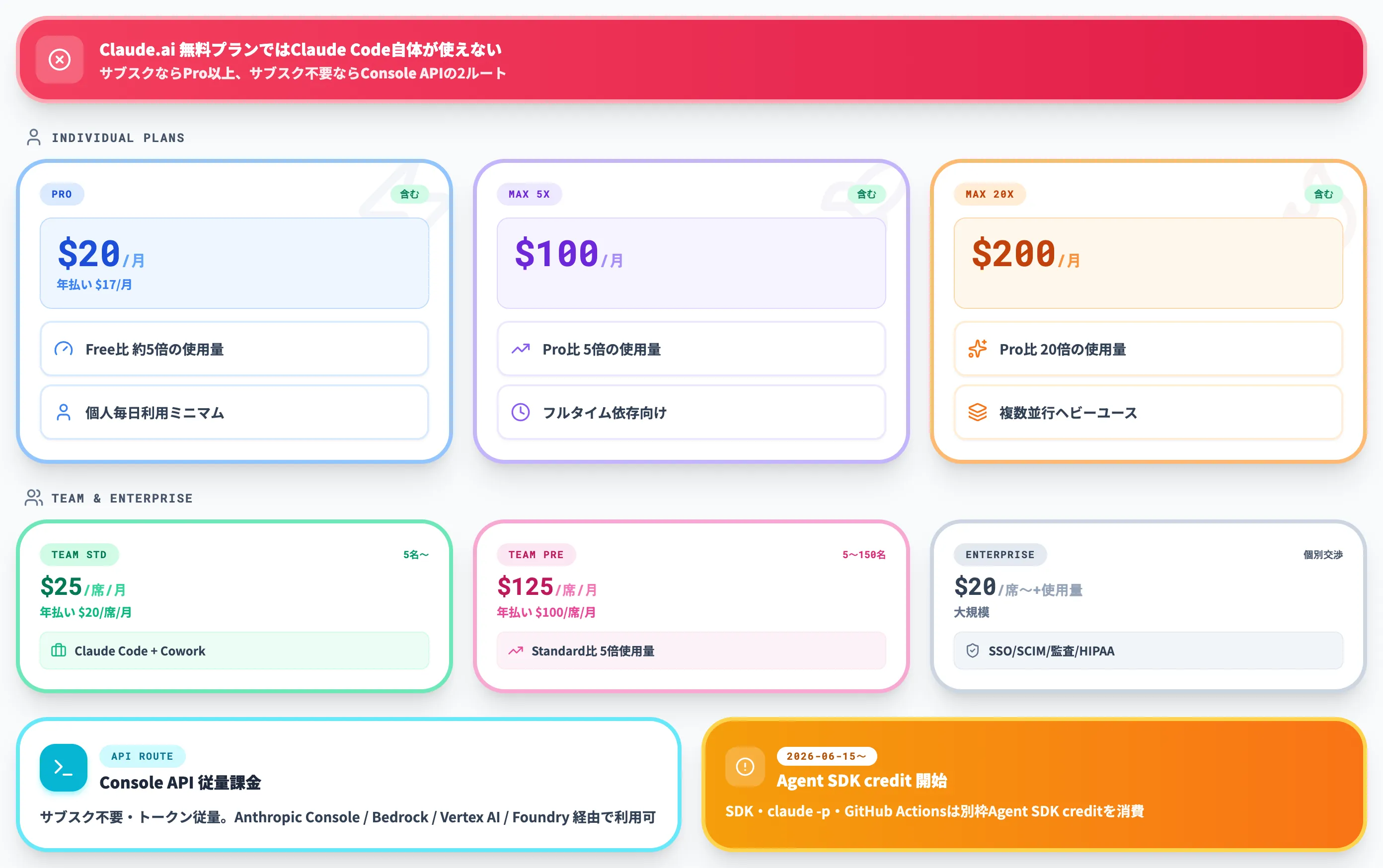1383x868 pixels.
Task: Click the person icon beside INDIVIDUAL PLANS
Action: [34, 137]
